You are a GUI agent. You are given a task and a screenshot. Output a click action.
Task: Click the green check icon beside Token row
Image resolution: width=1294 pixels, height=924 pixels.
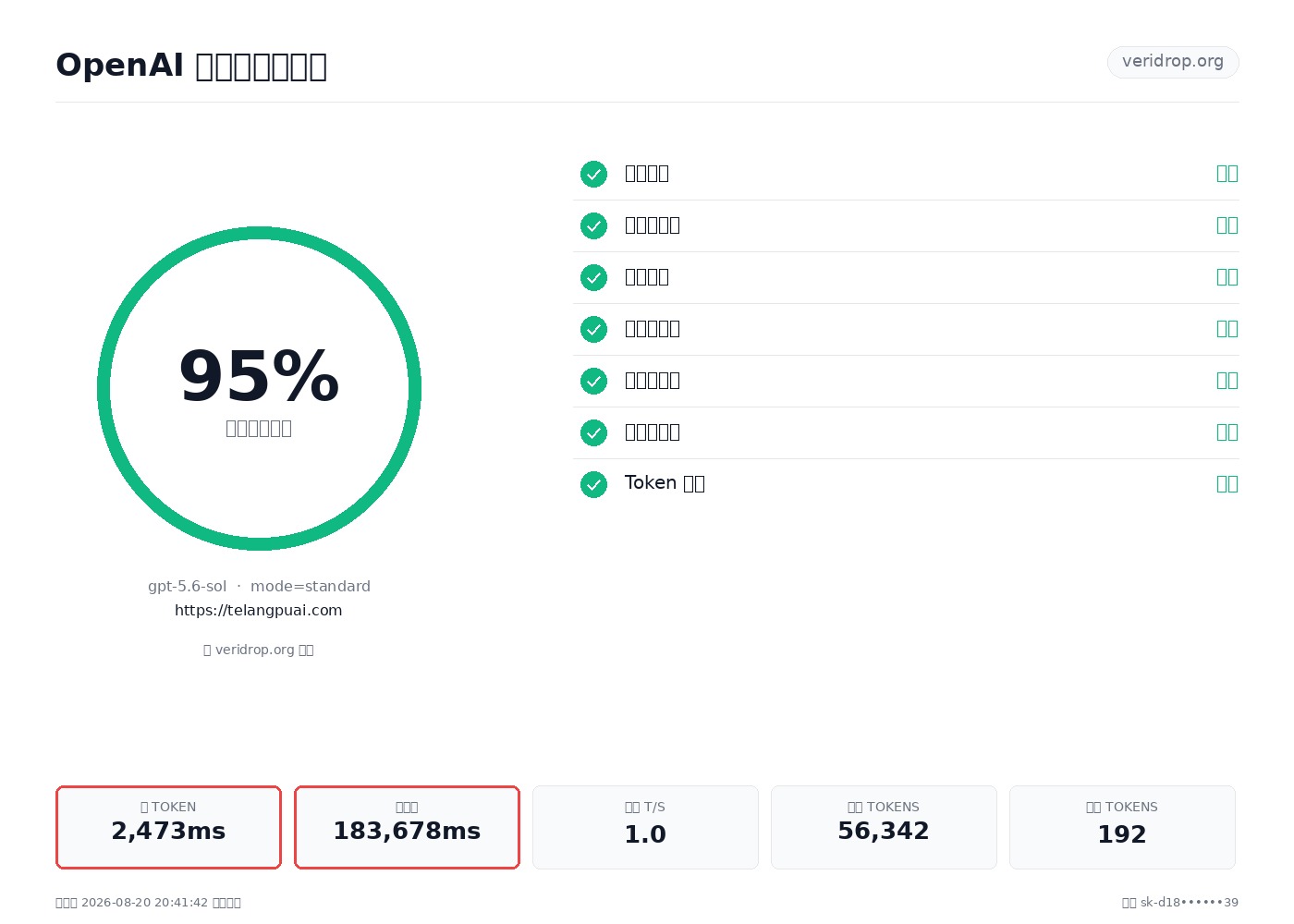593,484
